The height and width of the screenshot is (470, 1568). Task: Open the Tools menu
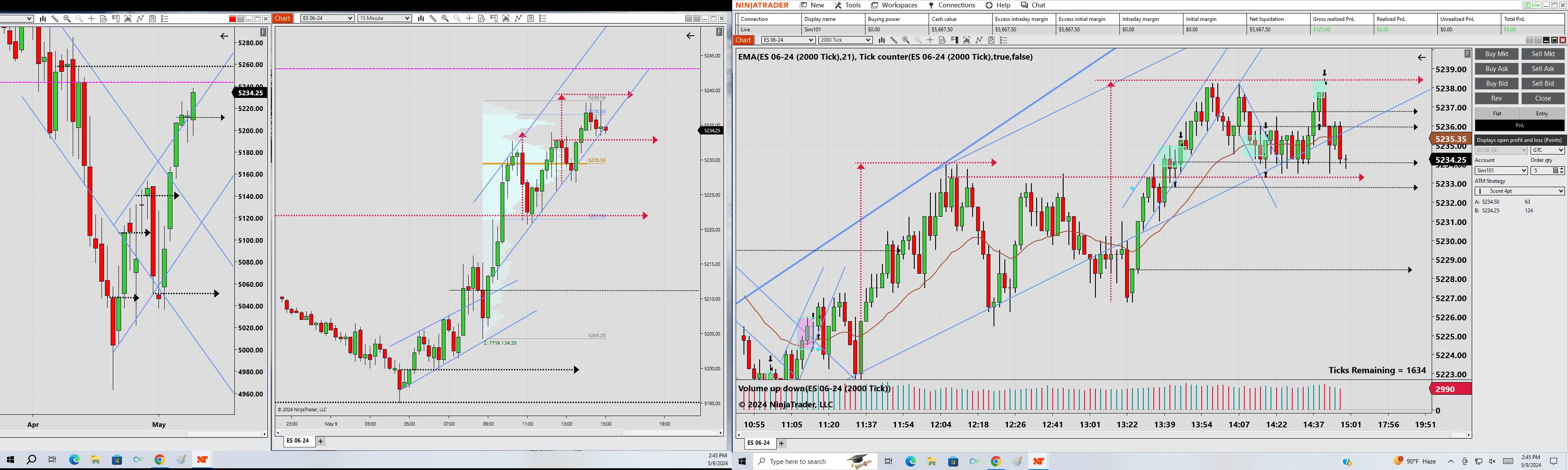coord(848,5)
